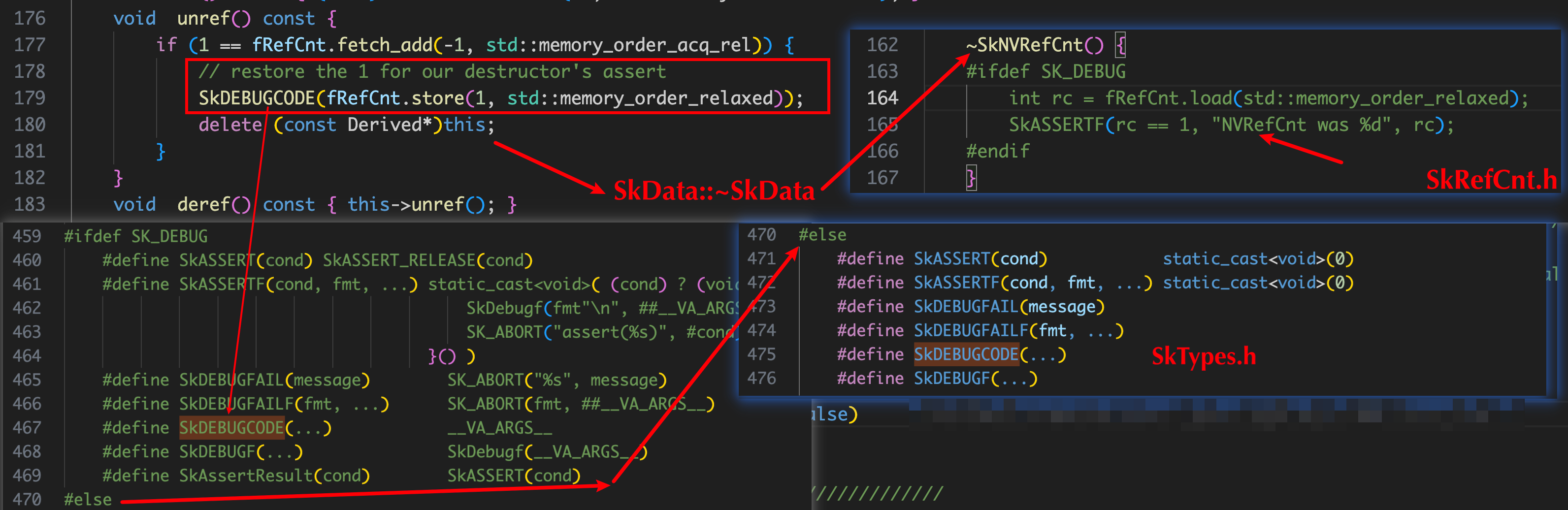Click line number 163 in the gutter
1568x510 pixels.
(x=882, y=72)
